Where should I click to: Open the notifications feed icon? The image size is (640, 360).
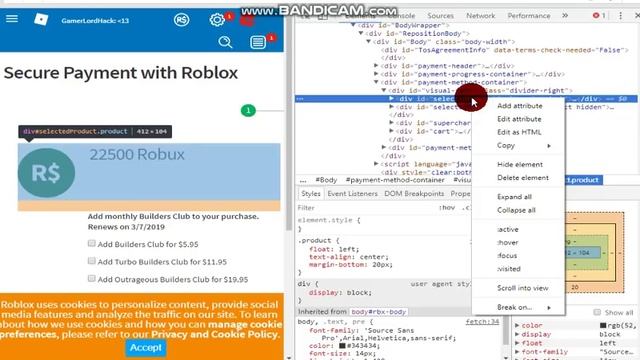[258, 42]
